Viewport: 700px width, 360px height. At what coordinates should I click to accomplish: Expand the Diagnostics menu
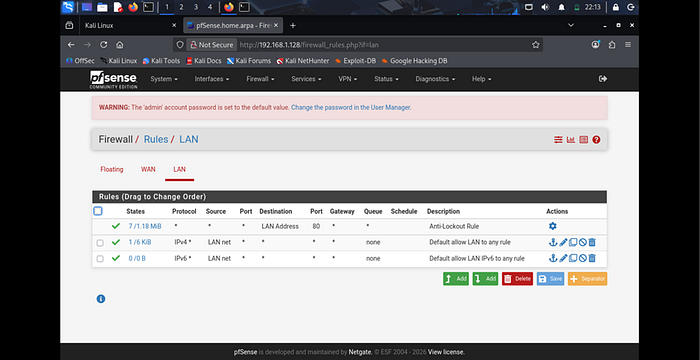point(435,79)
